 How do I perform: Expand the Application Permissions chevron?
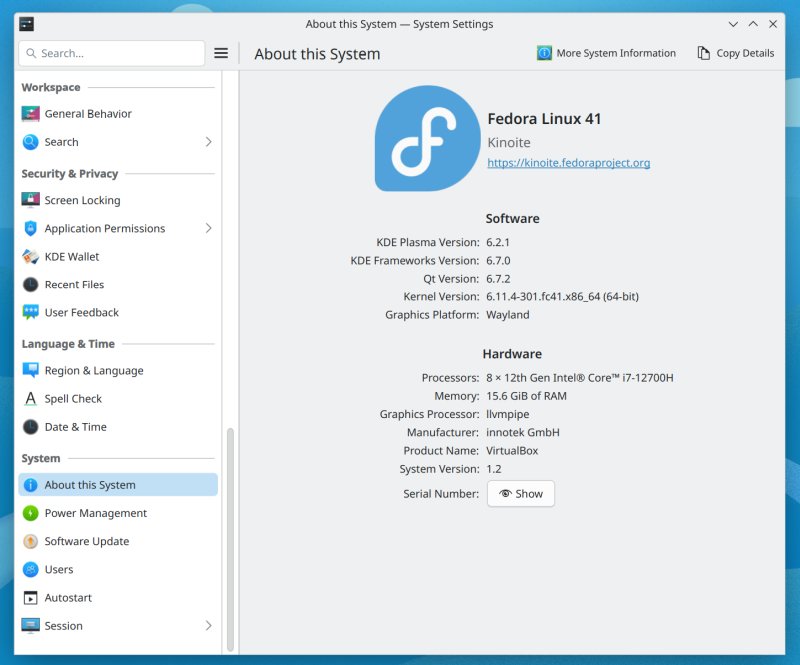click(x=208, y=228)
